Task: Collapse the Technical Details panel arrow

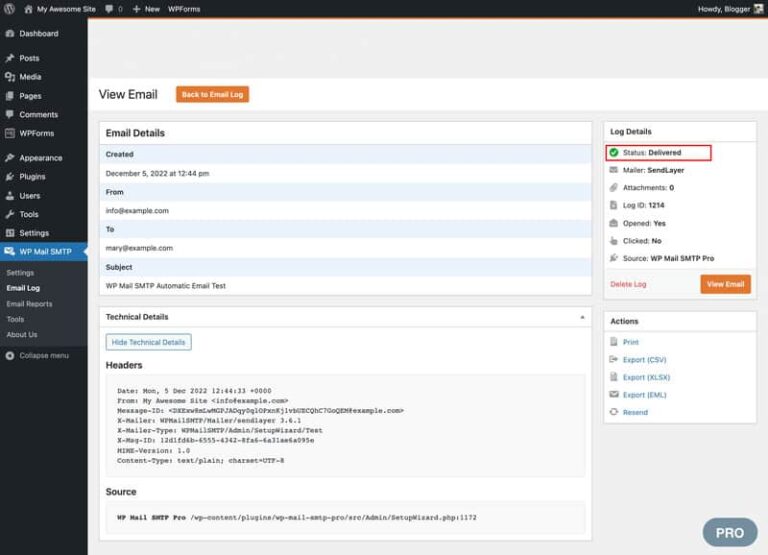Action: click(582, 316)
